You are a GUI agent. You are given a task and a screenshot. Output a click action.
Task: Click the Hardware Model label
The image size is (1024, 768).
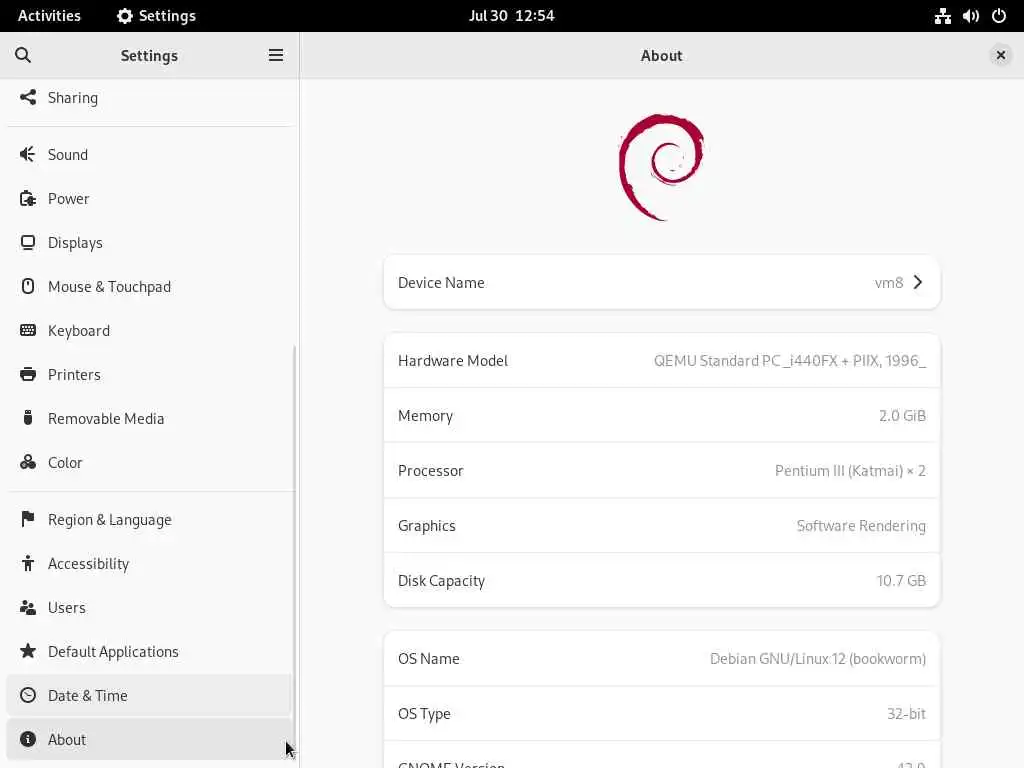click(453, 360)
